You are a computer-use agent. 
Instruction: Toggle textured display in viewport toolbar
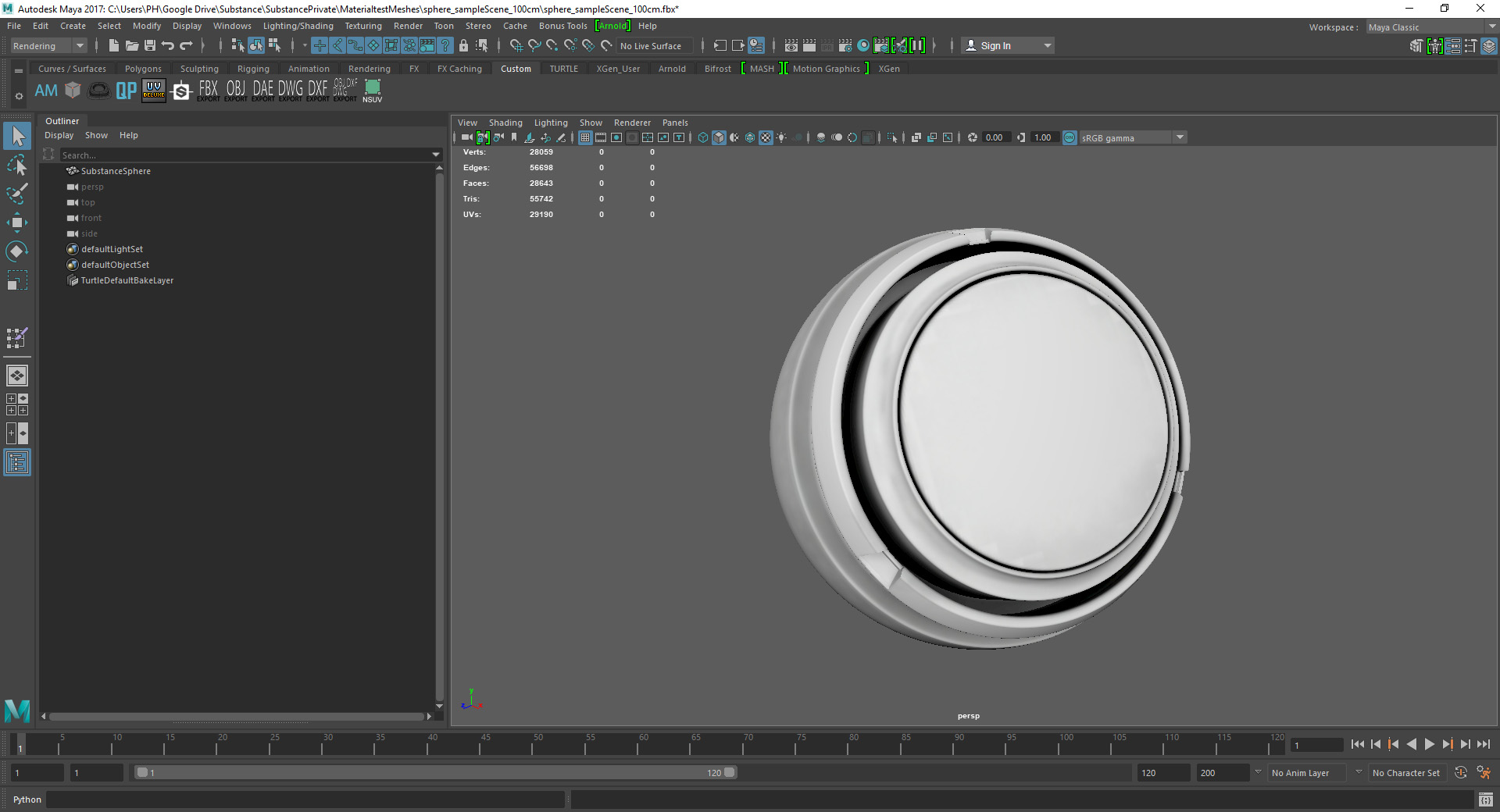[x=766, y=137]
